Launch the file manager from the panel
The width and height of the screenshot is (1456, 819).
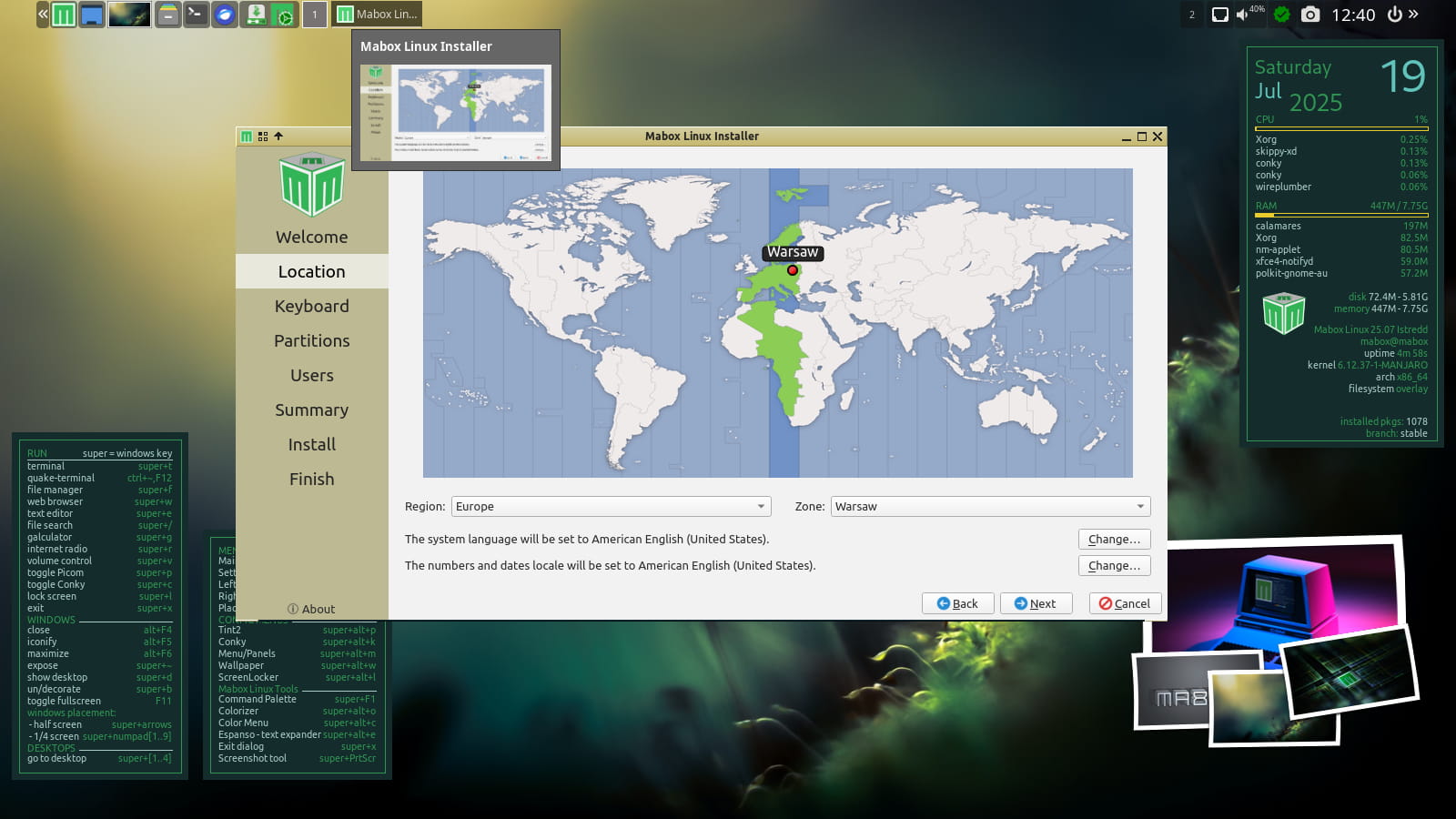[168, 15]
